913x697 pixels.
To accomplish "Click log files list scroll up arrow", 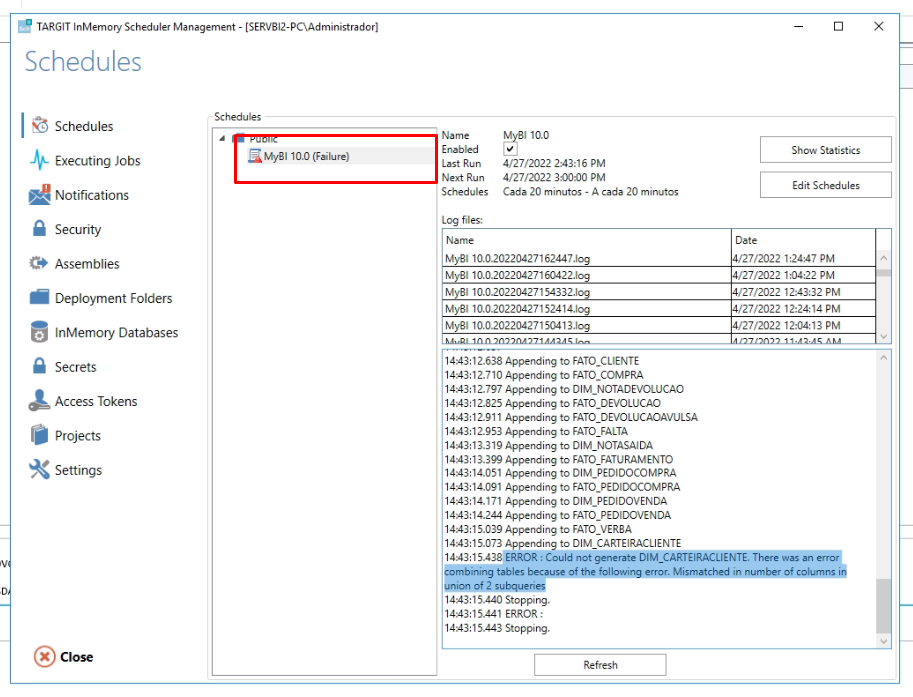I will 883,257.
